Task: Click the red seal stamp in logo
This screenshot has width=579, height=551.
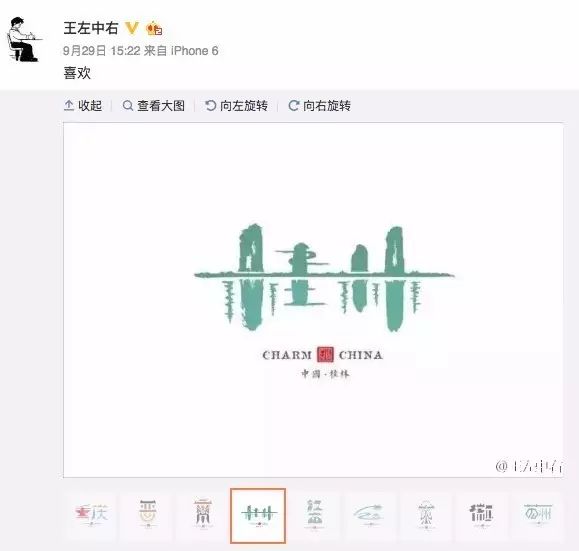Action: click(x=325, y=355)
